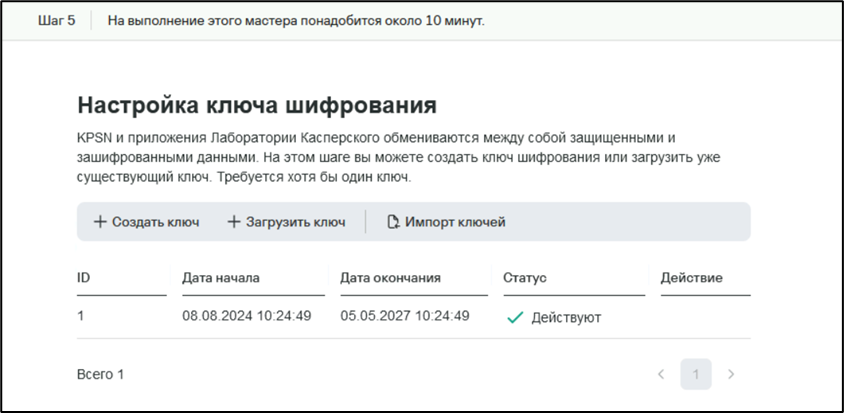844x413 pixels.
Task: Click the Статус column header
Action: (524, 277)
